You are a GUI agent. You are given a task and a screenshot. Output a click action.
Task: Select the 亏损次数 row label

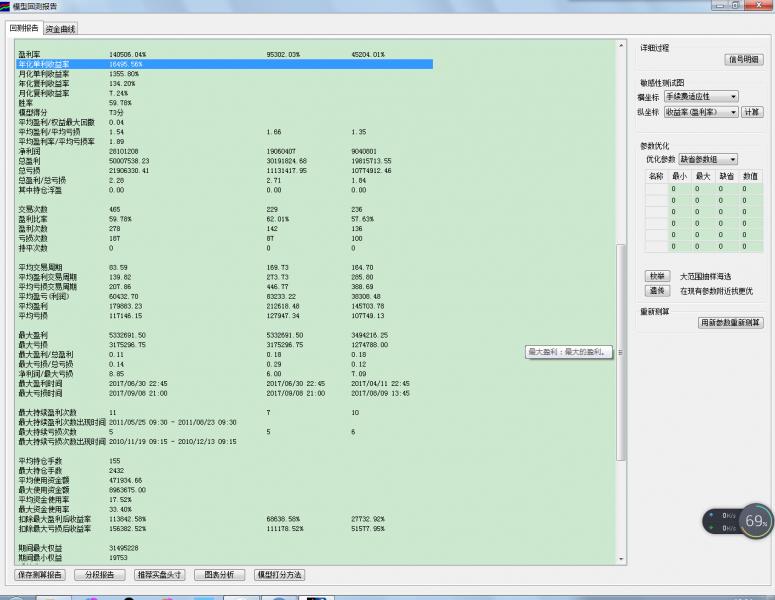pyautogui.click(x=33, y=238)
